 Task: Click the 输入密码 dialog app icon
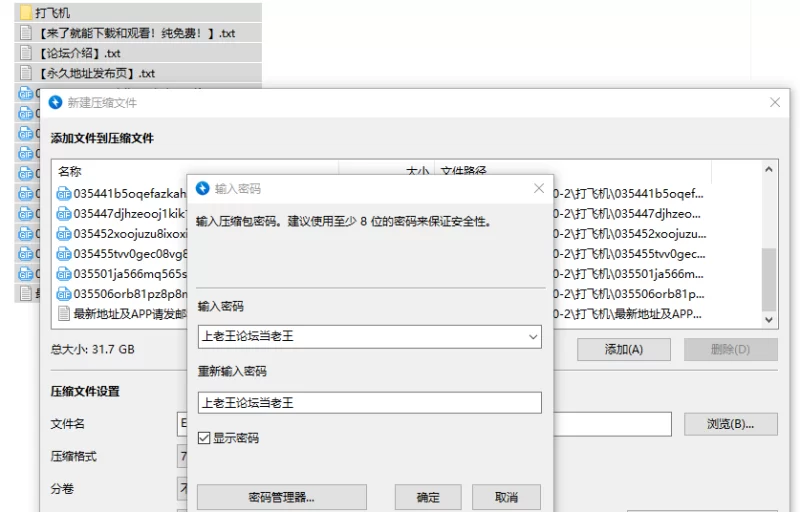203,189
